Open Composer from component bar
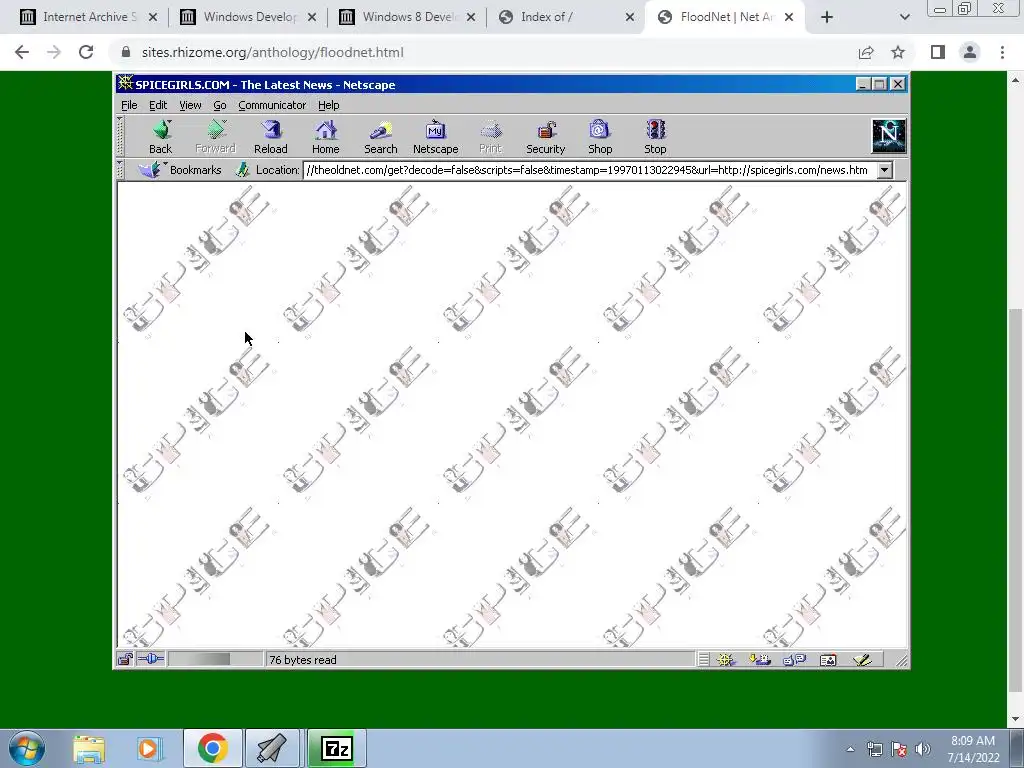Image resolution: width=1024 pixels, height=768 pixels. (862, 660)
